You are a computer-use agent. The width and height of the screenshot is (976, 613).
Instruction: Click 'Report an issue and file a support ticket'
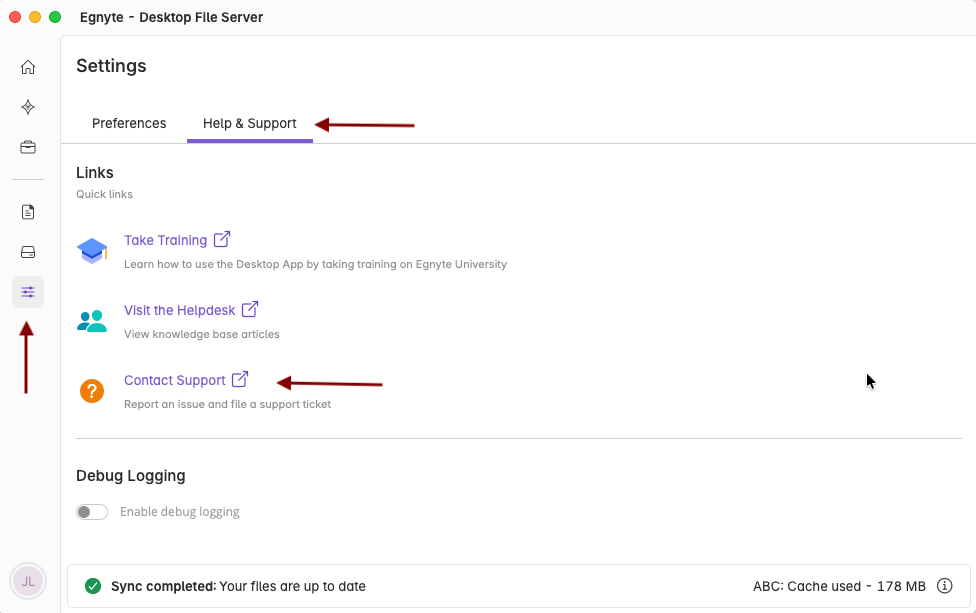(x=227, y=405)
